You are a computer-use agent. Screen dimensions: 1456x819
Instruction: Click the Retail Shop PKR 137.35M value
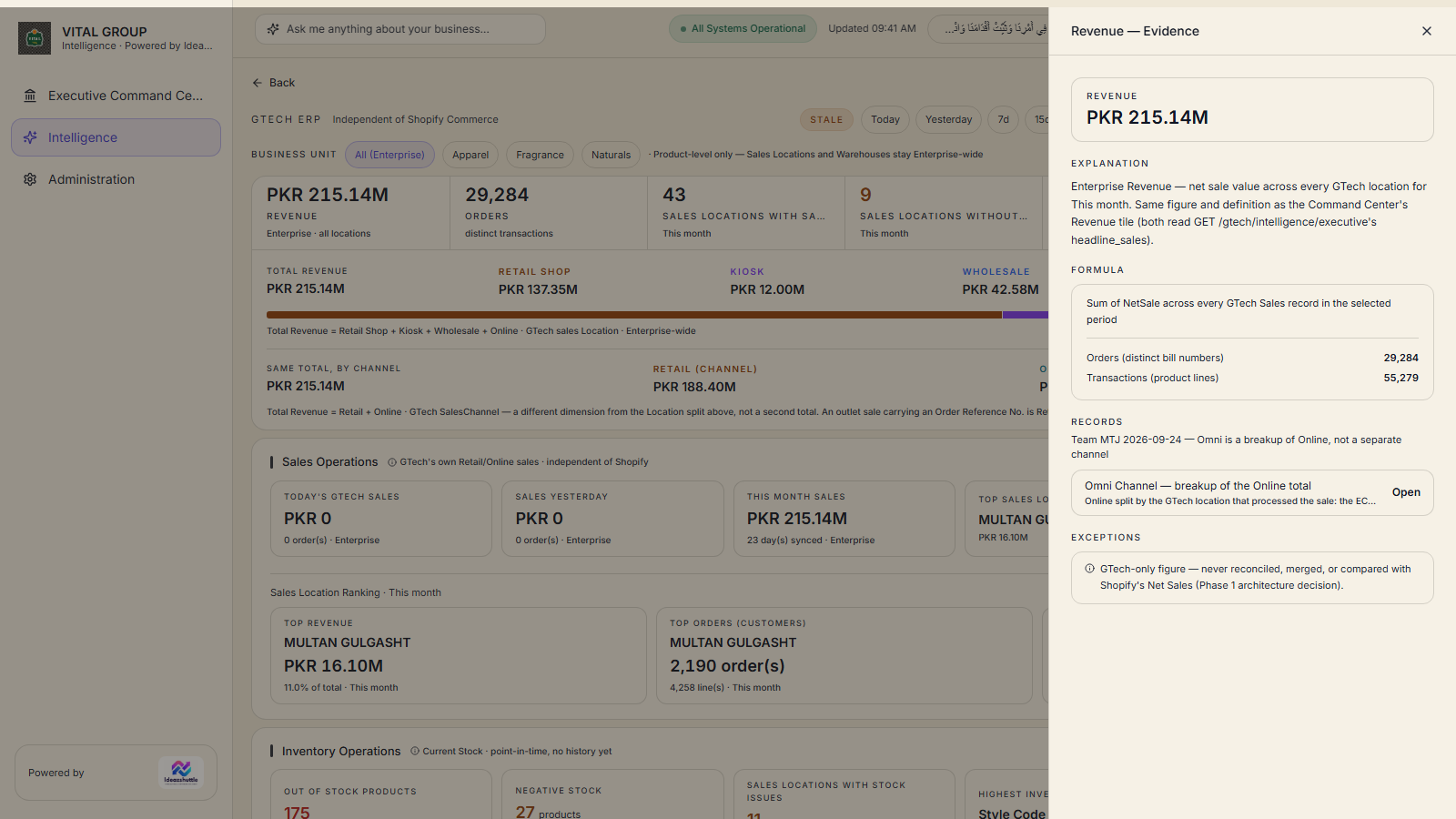pos(538,289)
